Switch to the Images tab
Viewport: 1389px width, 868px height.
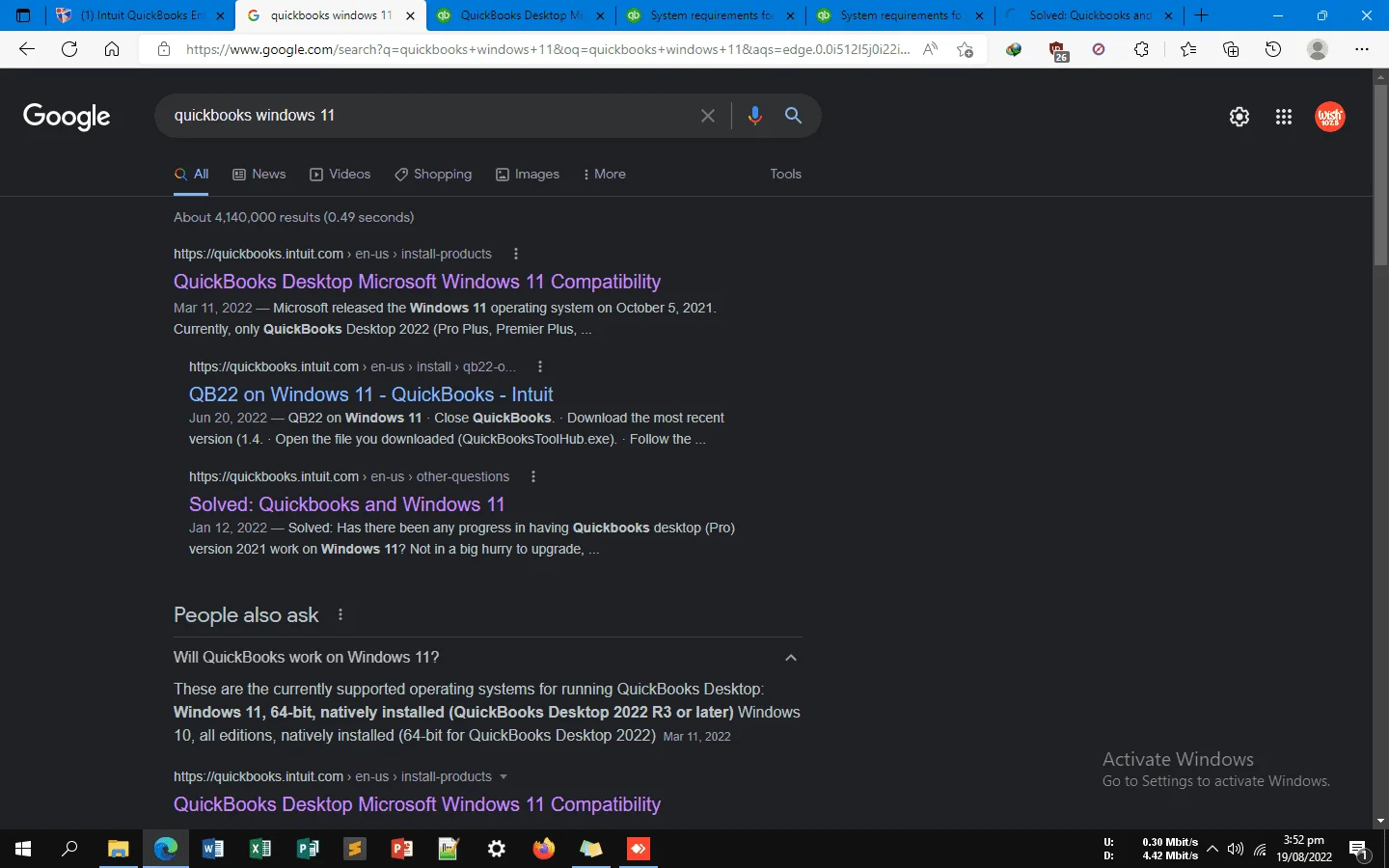click(x=528, y=175)
